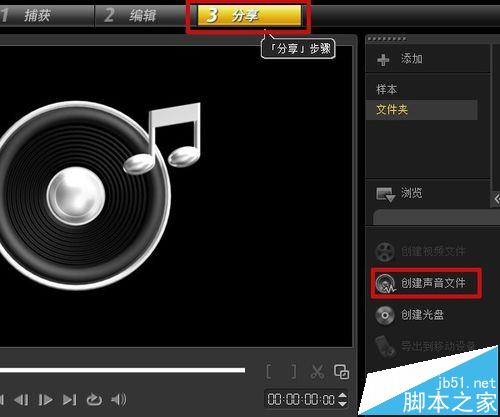
Task: Decrease timecode with down arrow
Action: point(343,403)
